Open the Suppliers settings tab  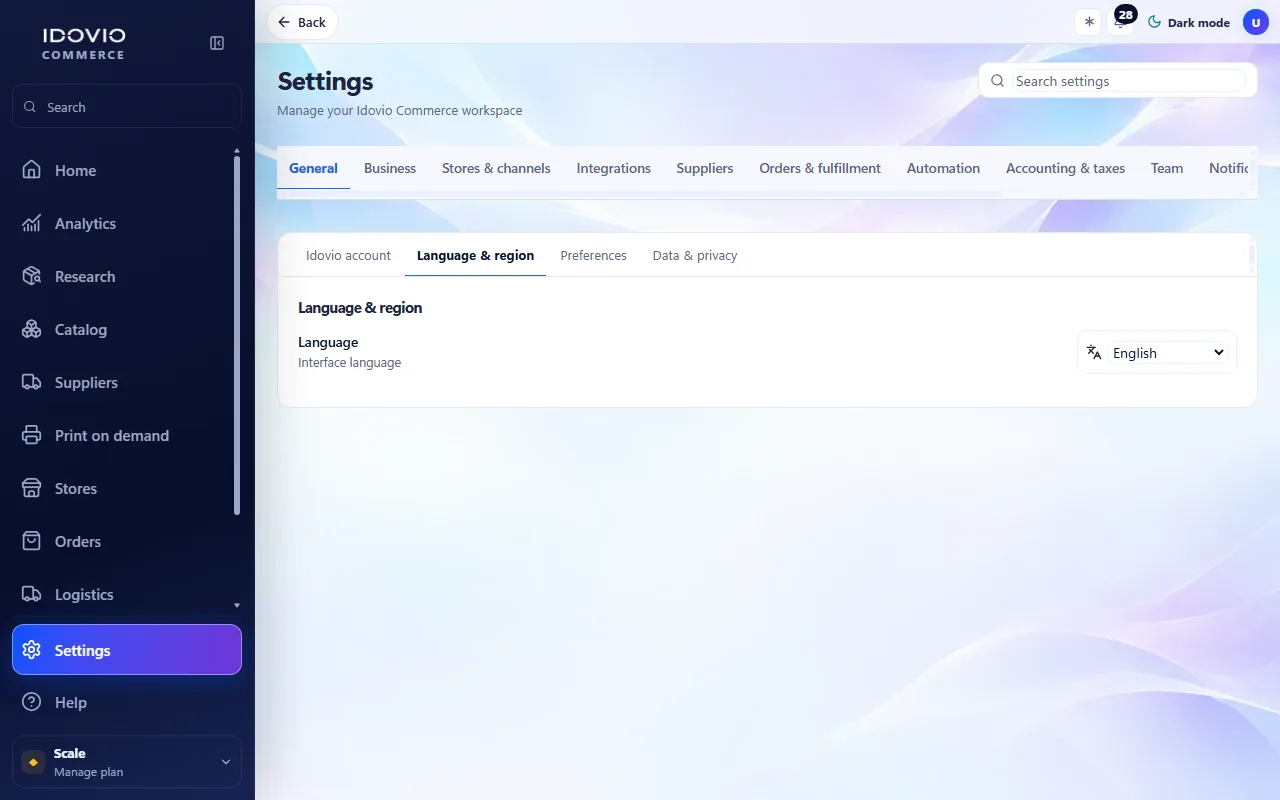tap(705, 168)
